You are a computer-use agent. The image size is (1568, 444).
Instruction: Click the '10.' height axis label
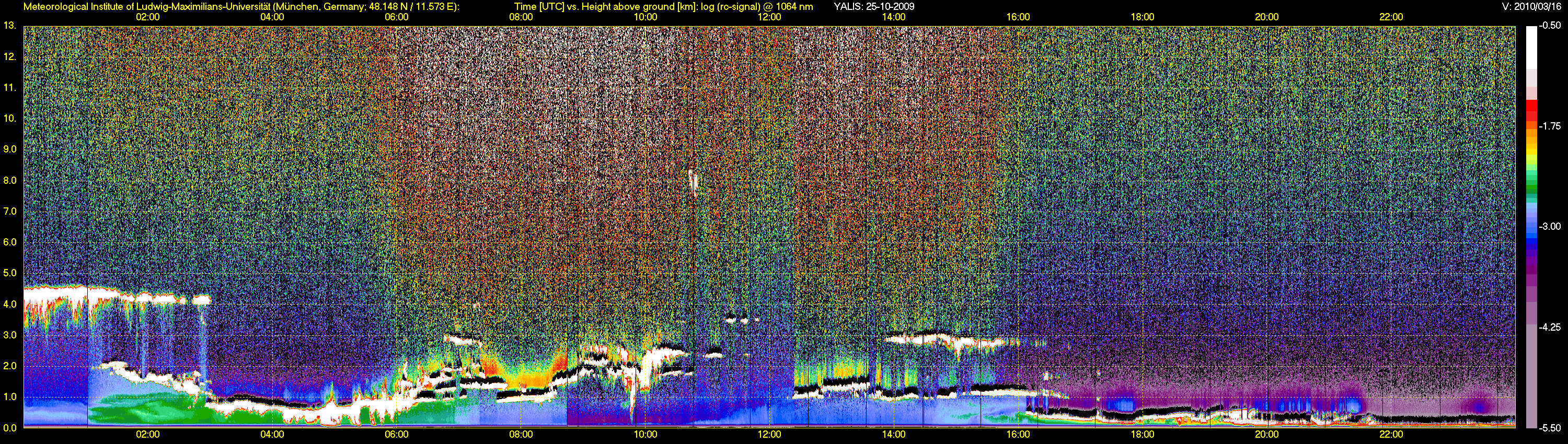[x=10, y=118]
